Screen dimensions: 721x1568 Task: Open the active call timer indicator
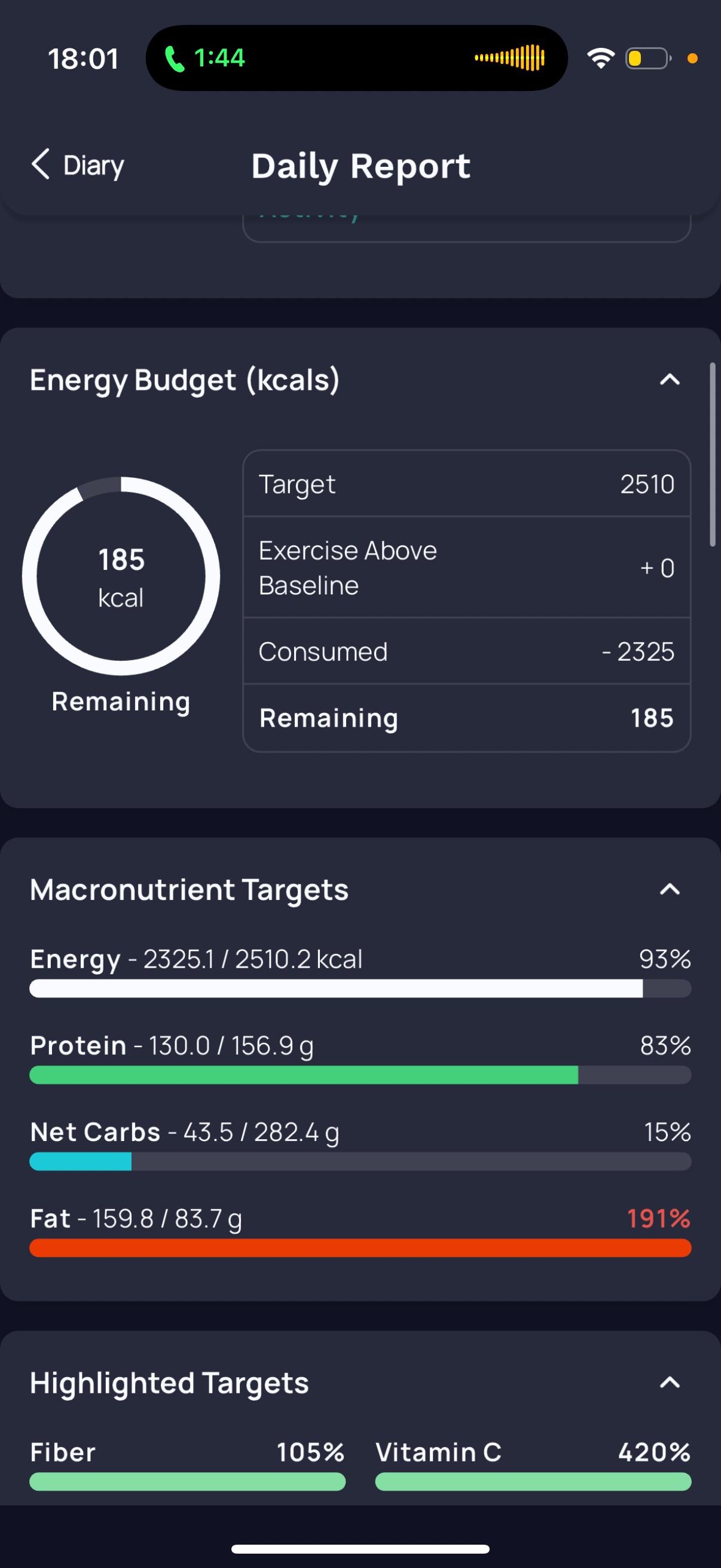click(204, 59)
